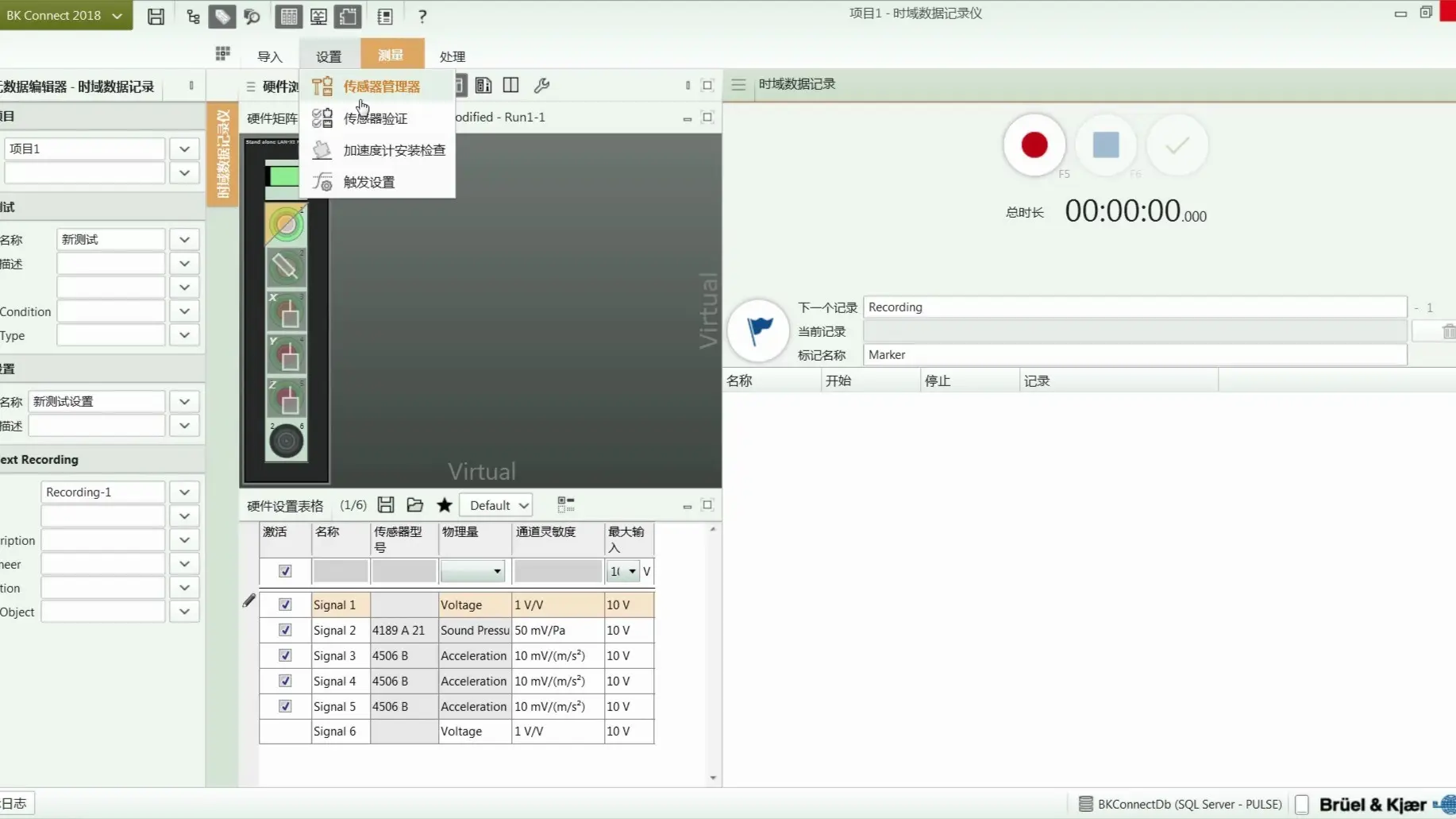Choose 加速度计安装检查 from the menu
1456x819 pixels.
tap(378, 150)
